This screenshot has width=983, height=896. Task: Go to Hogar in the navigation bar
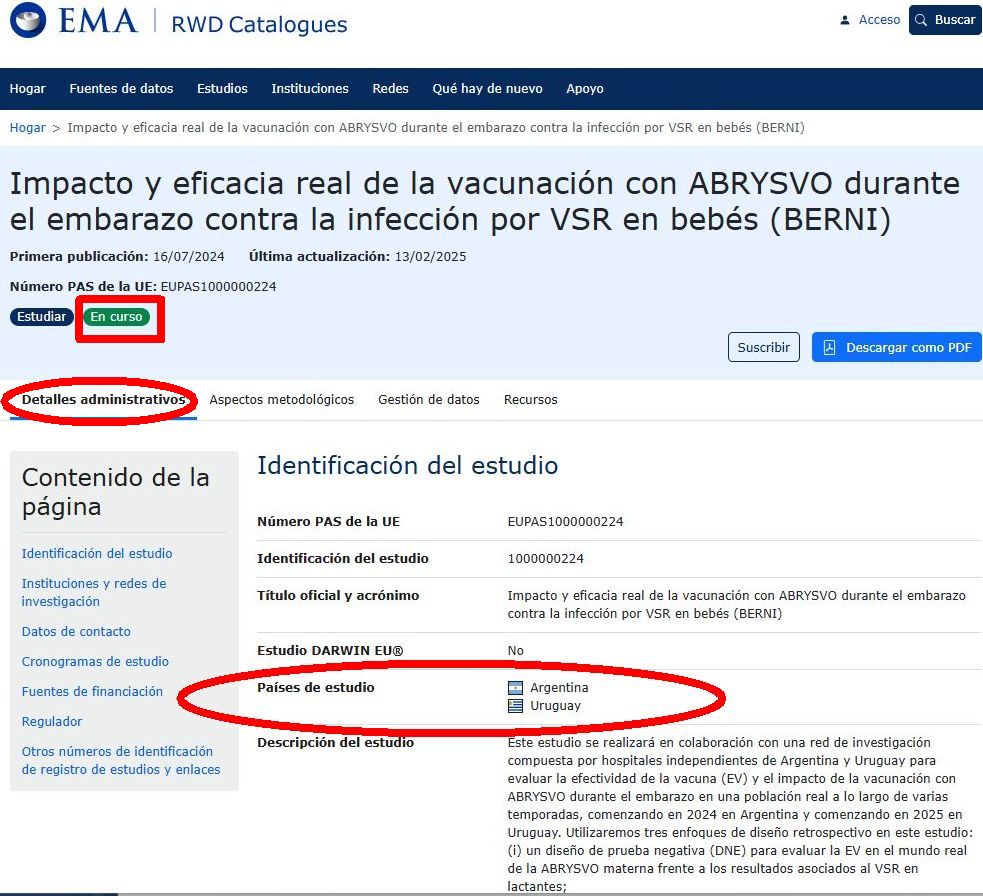[28, 88]
